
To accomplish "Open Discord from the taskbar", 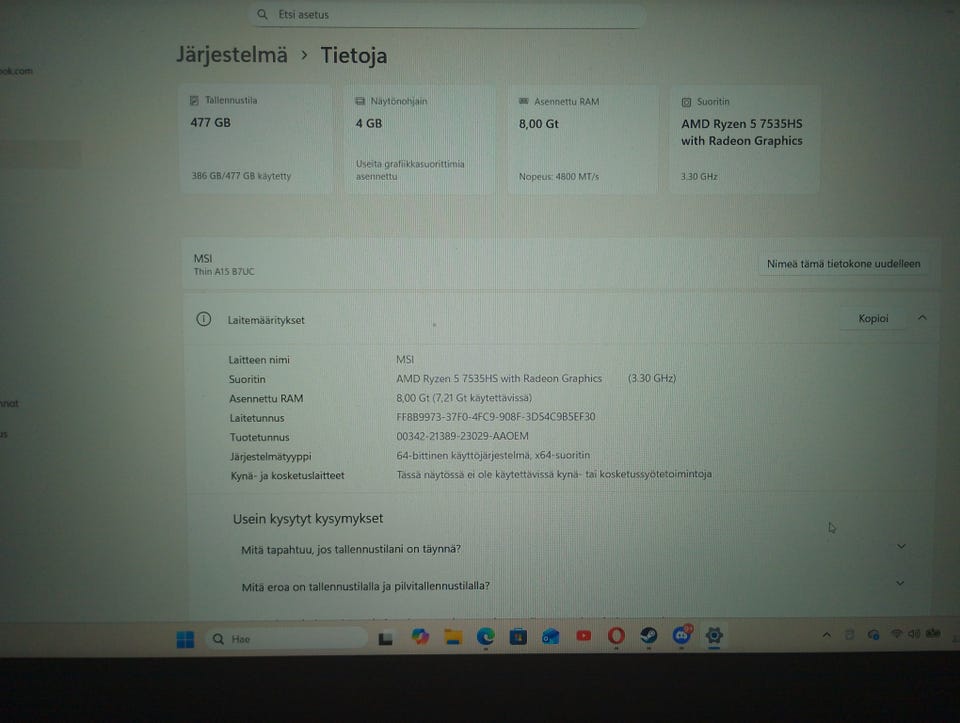I will tap(681, 635).
